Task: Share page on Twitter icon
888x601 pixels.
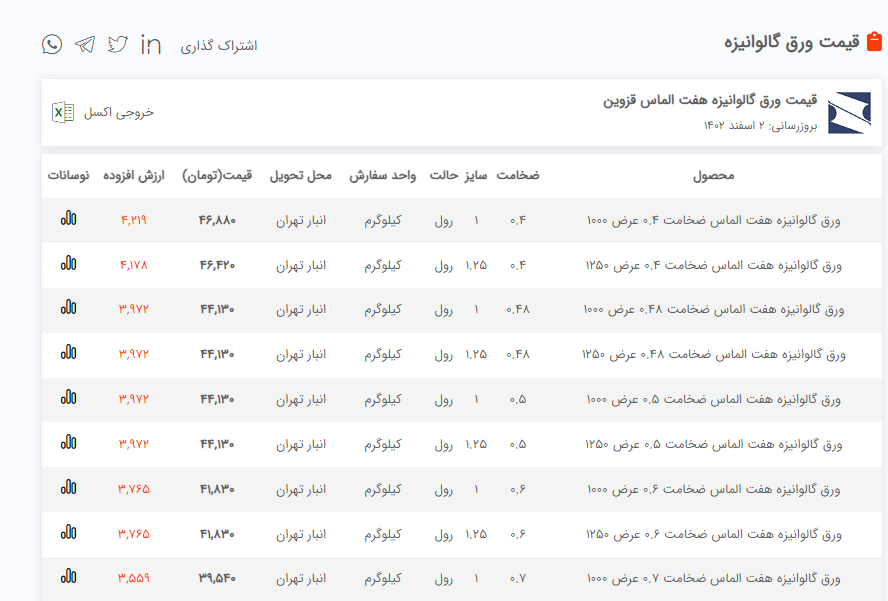Action: click(118, 44)
